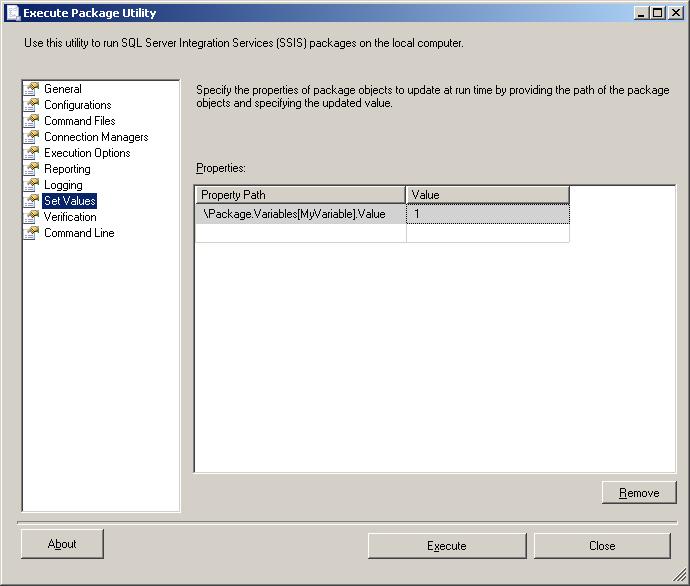Click the Command Files page icon
The width and height of the screenshot is (690, 586).
(x=32, y=121)
